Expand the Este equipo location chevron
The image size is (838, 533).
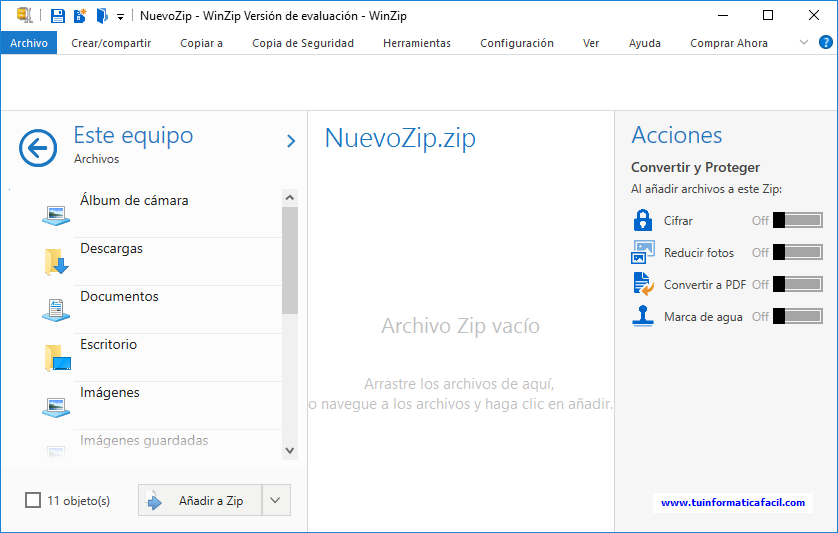pyautogui.click(x=291, y=141)
